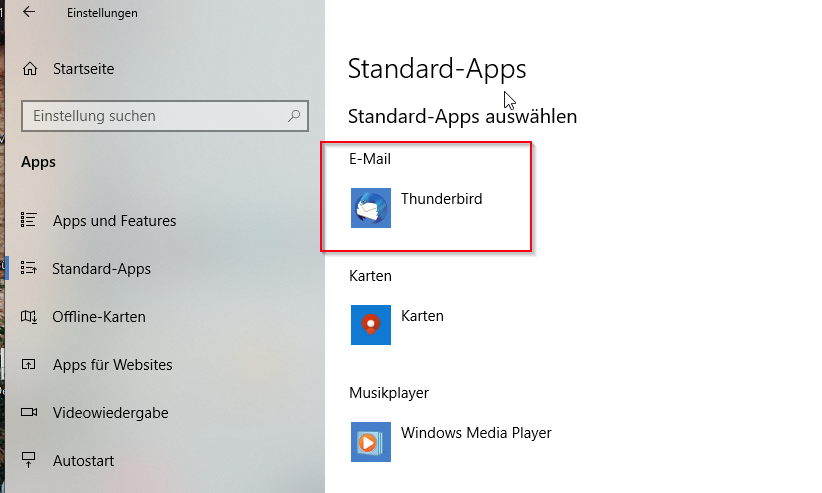
Task: Click the Apps section heading
Action: [x=38, y=162]
